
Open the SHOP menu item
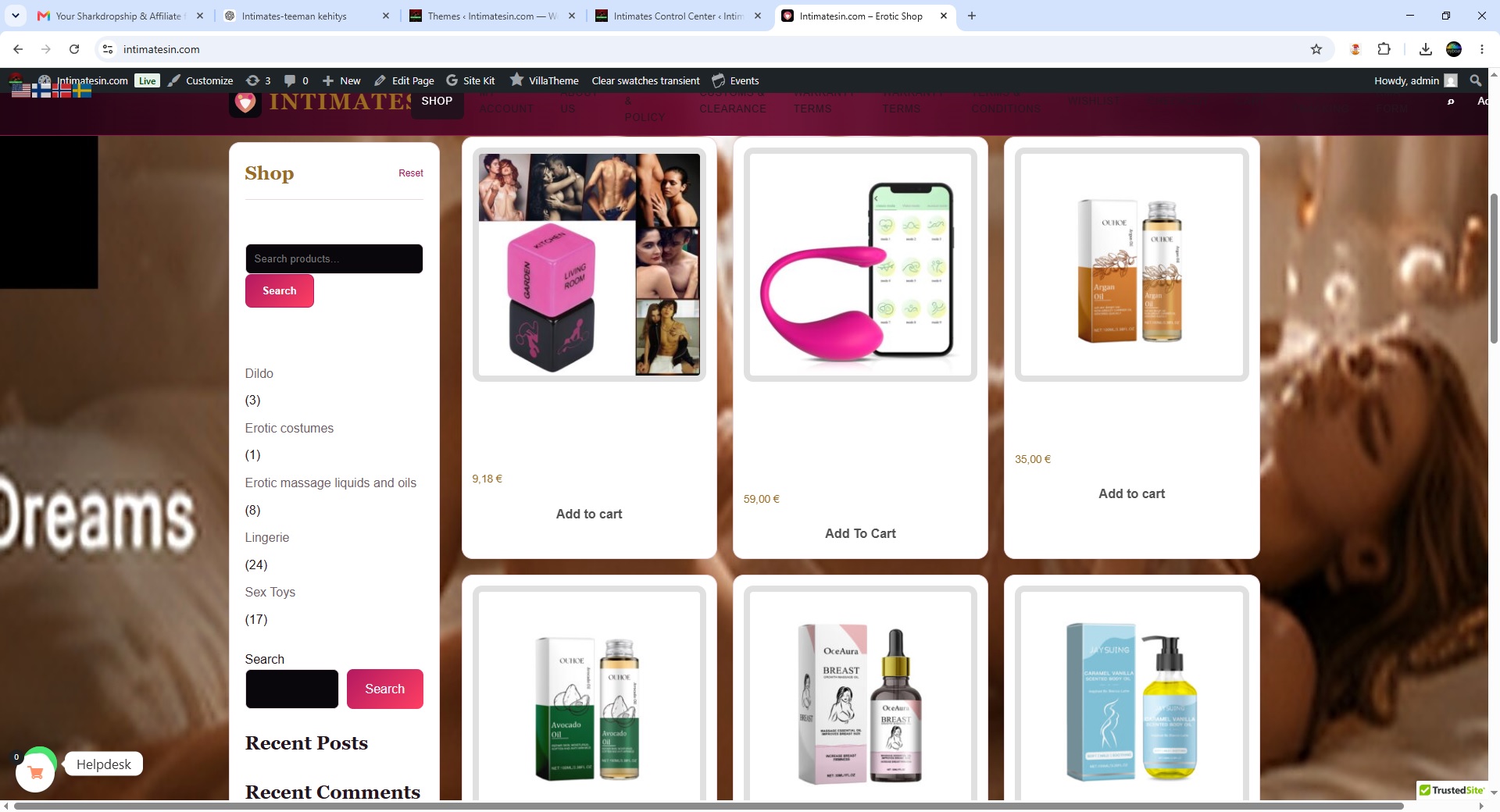pyautogui.click(x=437, y=101)
